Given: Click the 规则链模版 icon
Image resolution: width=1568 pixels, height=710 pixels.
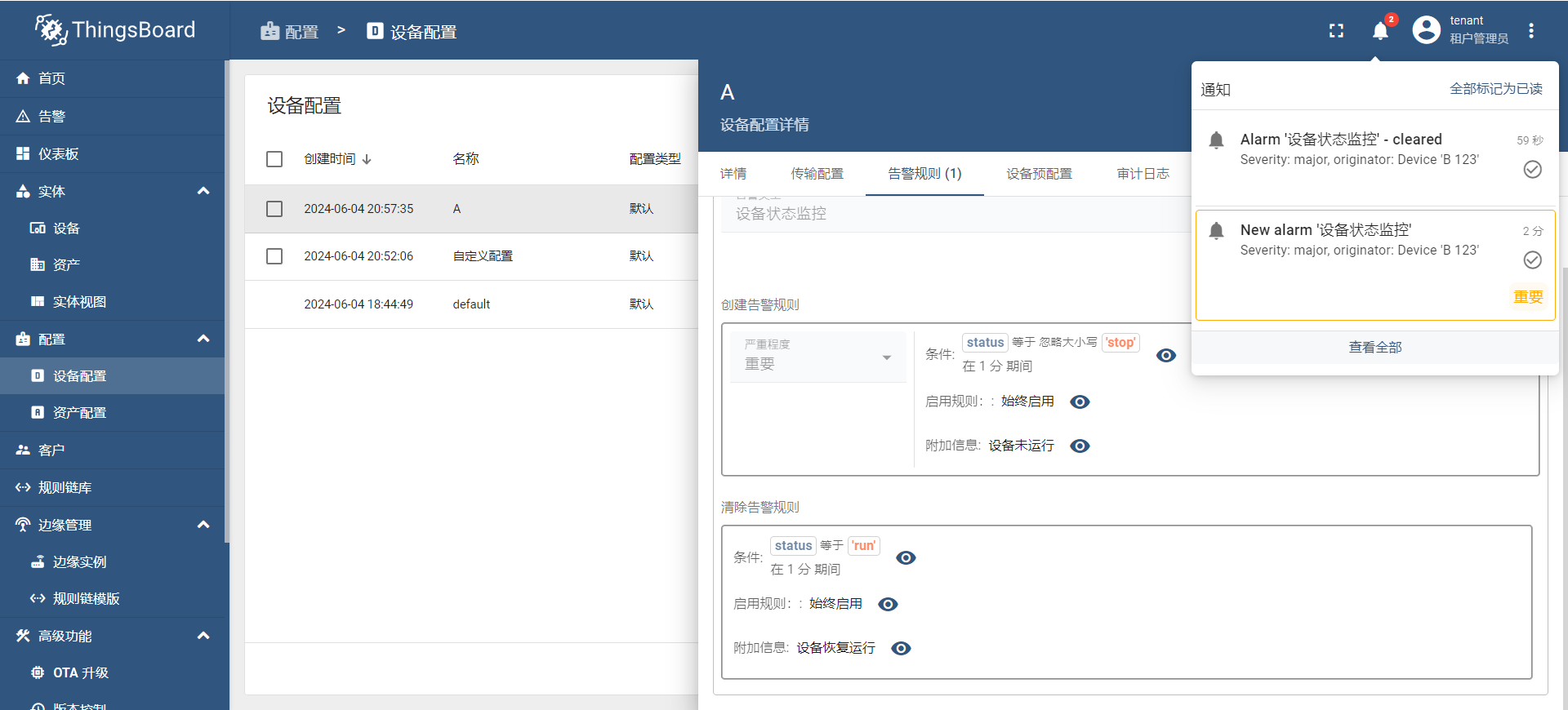Looking at the screenshot, I should pos(38,598).
